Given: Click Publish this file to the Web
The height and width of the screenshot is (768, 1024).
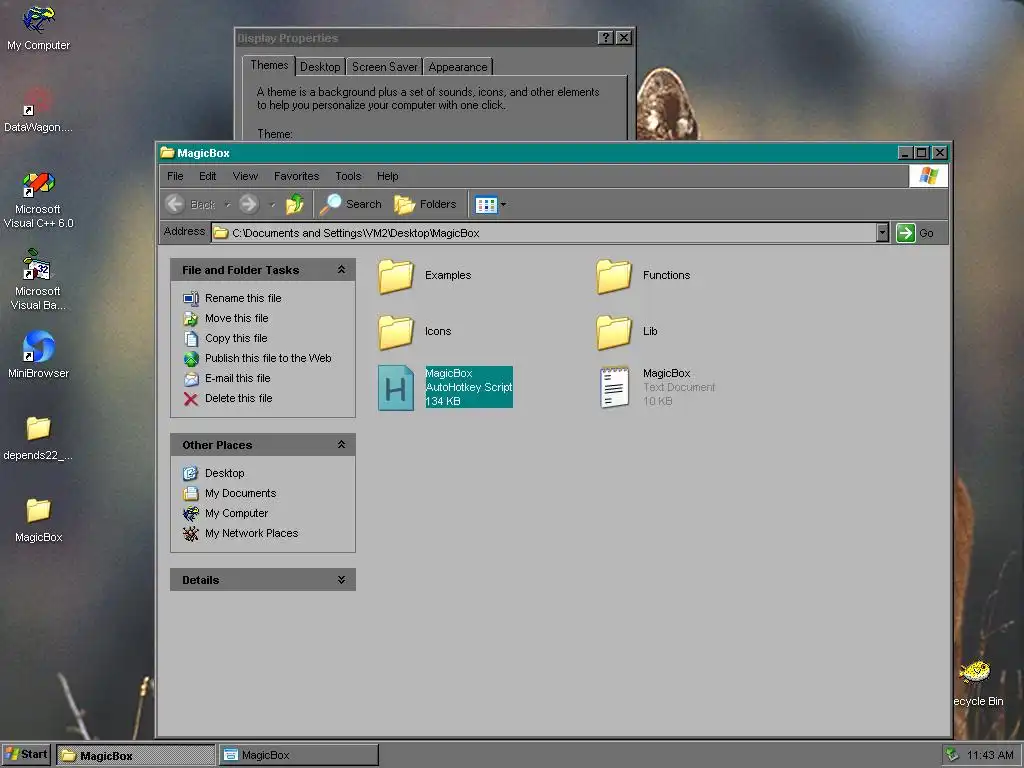Looking at the screenshot, I should coord(257,359).
